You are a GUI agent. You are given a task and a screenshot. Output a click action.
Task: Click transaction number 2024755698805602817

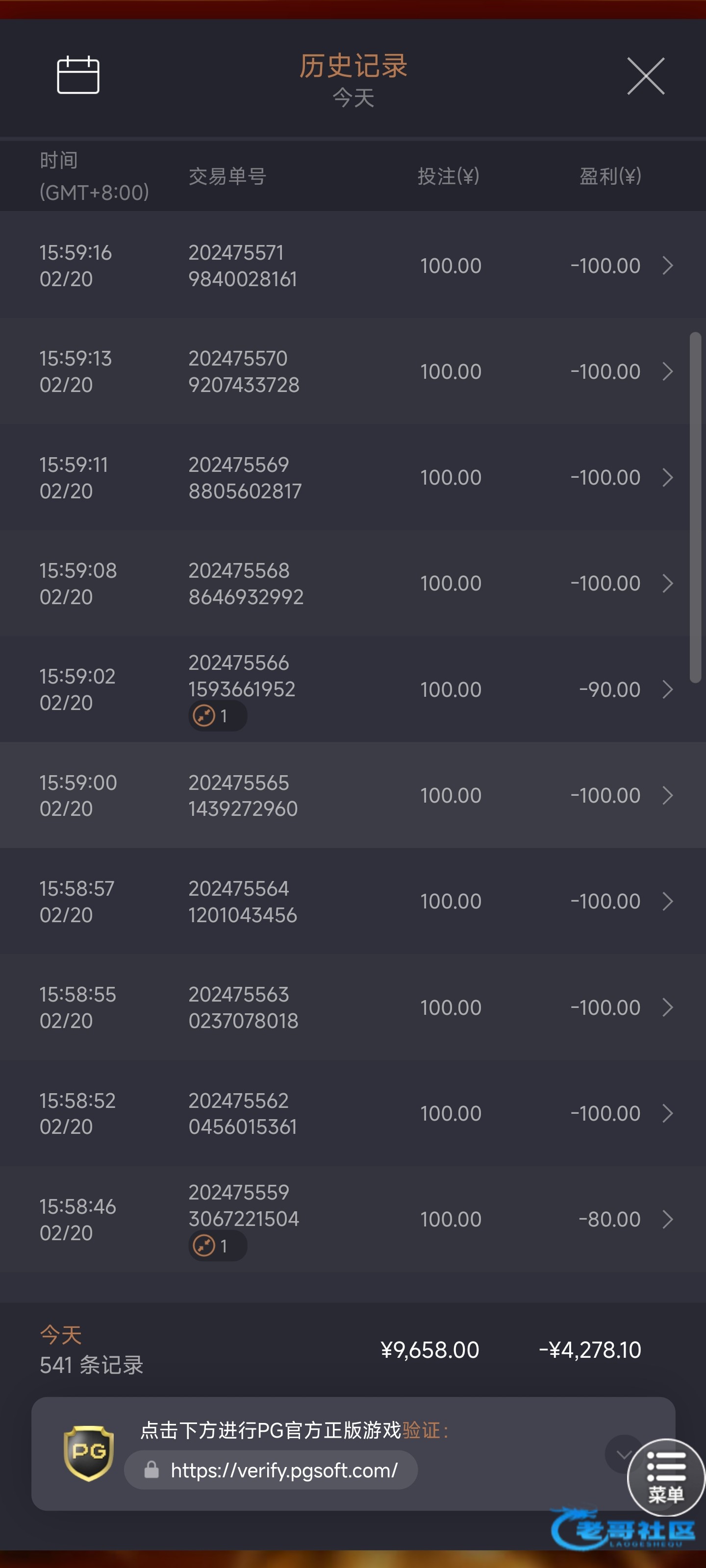[245, 478]
